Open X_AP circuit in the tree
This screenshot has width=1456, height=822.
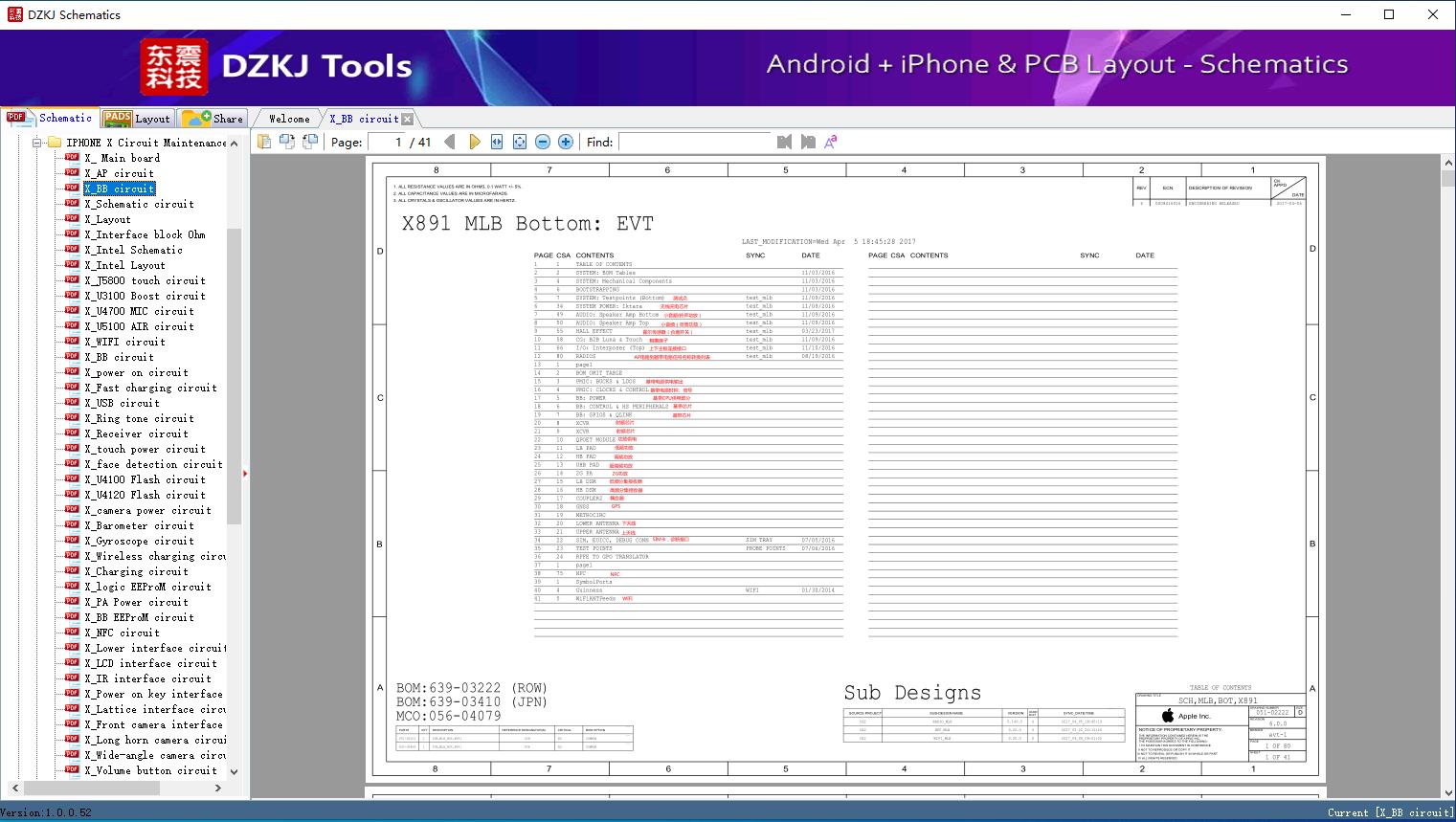click(x=119, y=173)
